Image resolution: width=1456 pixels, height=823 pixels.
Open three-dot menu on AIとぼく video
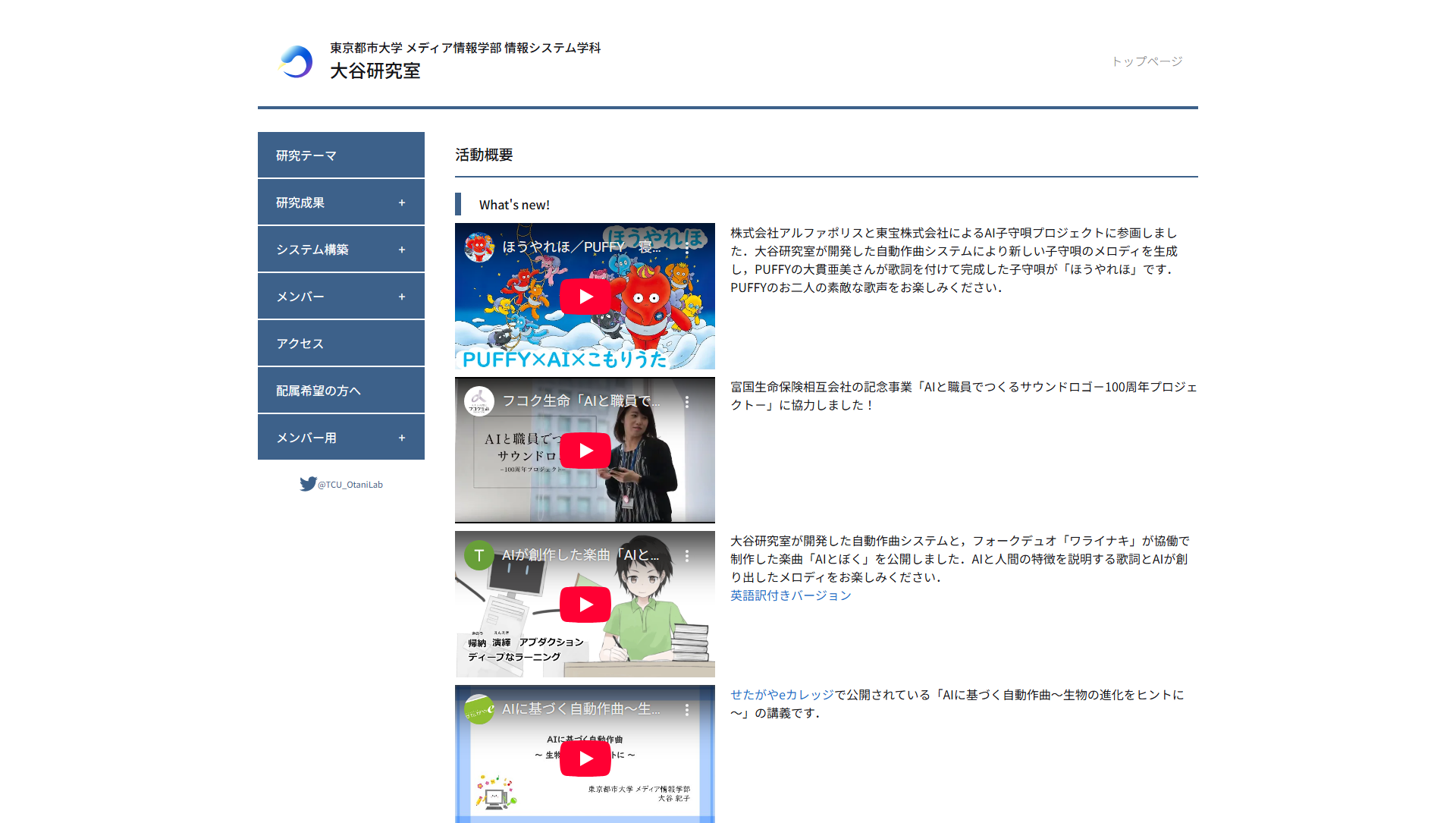click(x=687, y=556)
